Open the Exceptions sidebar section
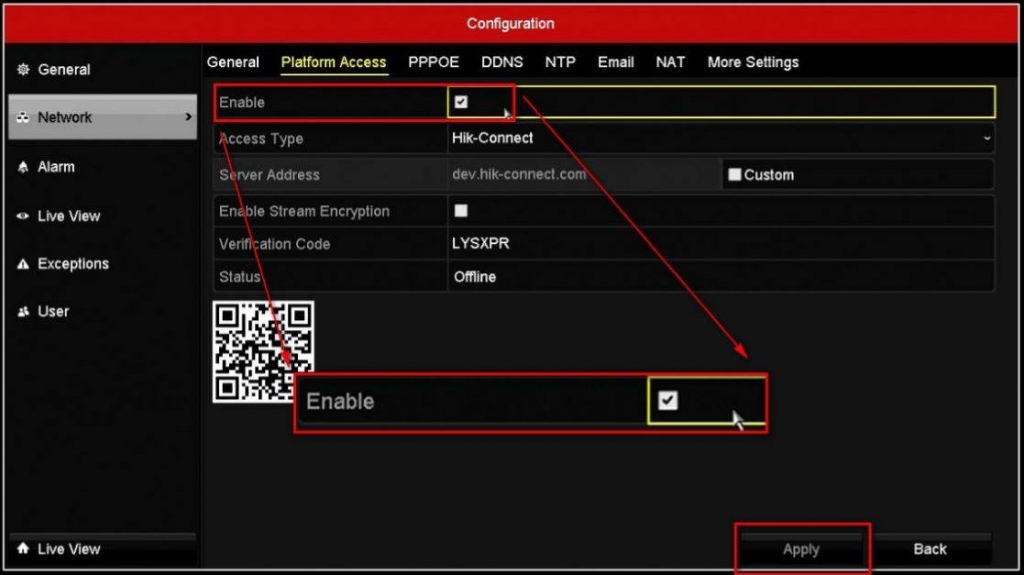 pos(103,264)
